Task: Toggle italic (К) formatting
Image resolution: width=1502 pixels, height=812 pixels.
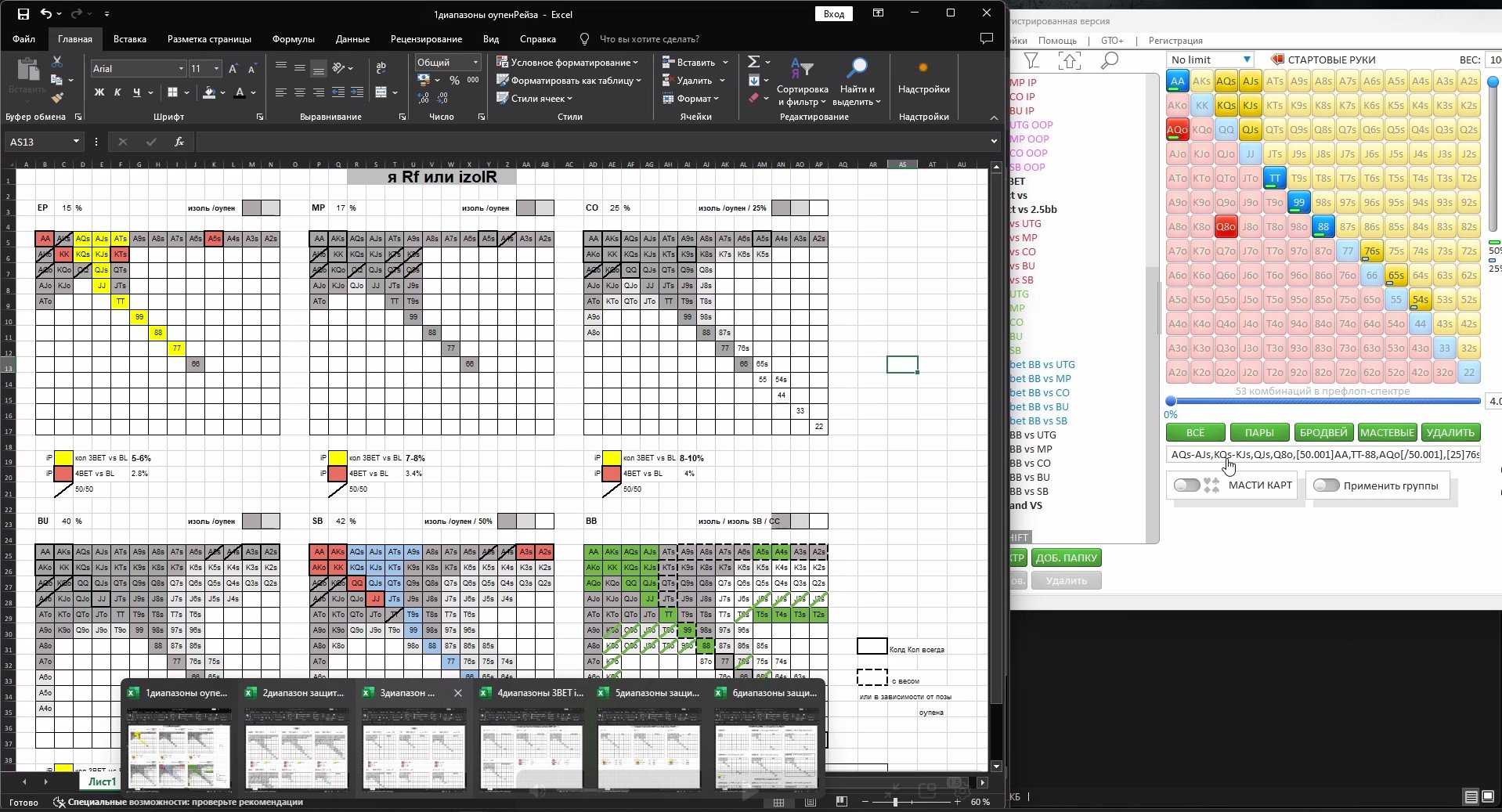Action: click(117, 92)
